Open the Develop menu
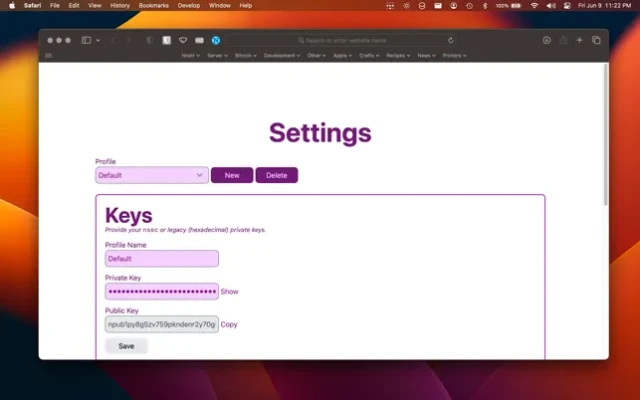640x400 pixels. [x=189, y=5]
